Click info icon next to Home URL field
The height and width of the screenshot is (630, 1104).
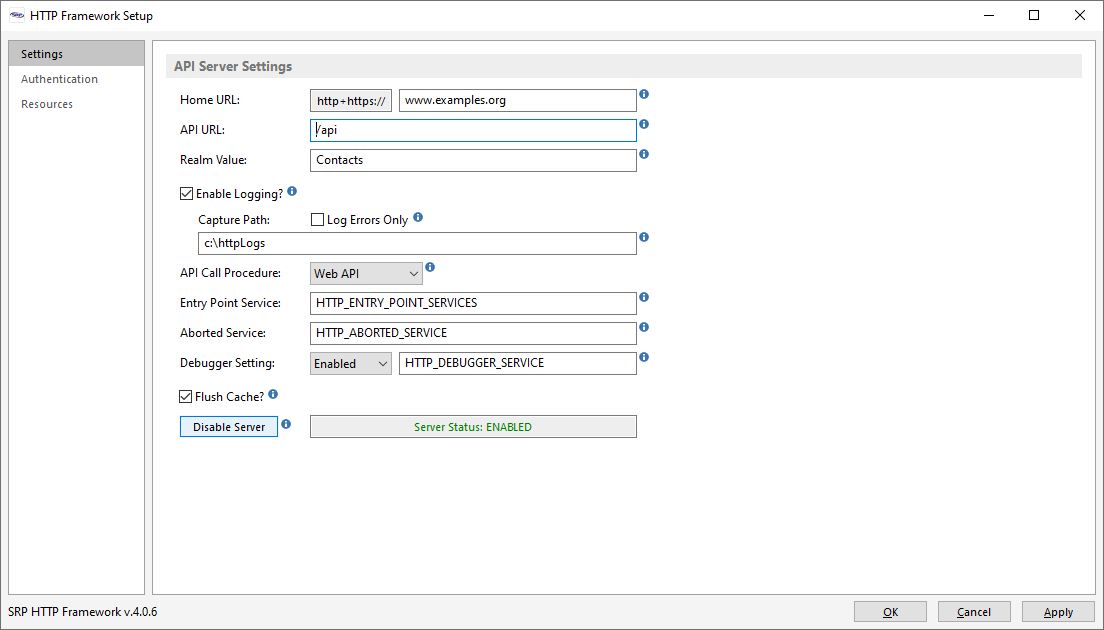pyautogui.click(x=644, y=94)
